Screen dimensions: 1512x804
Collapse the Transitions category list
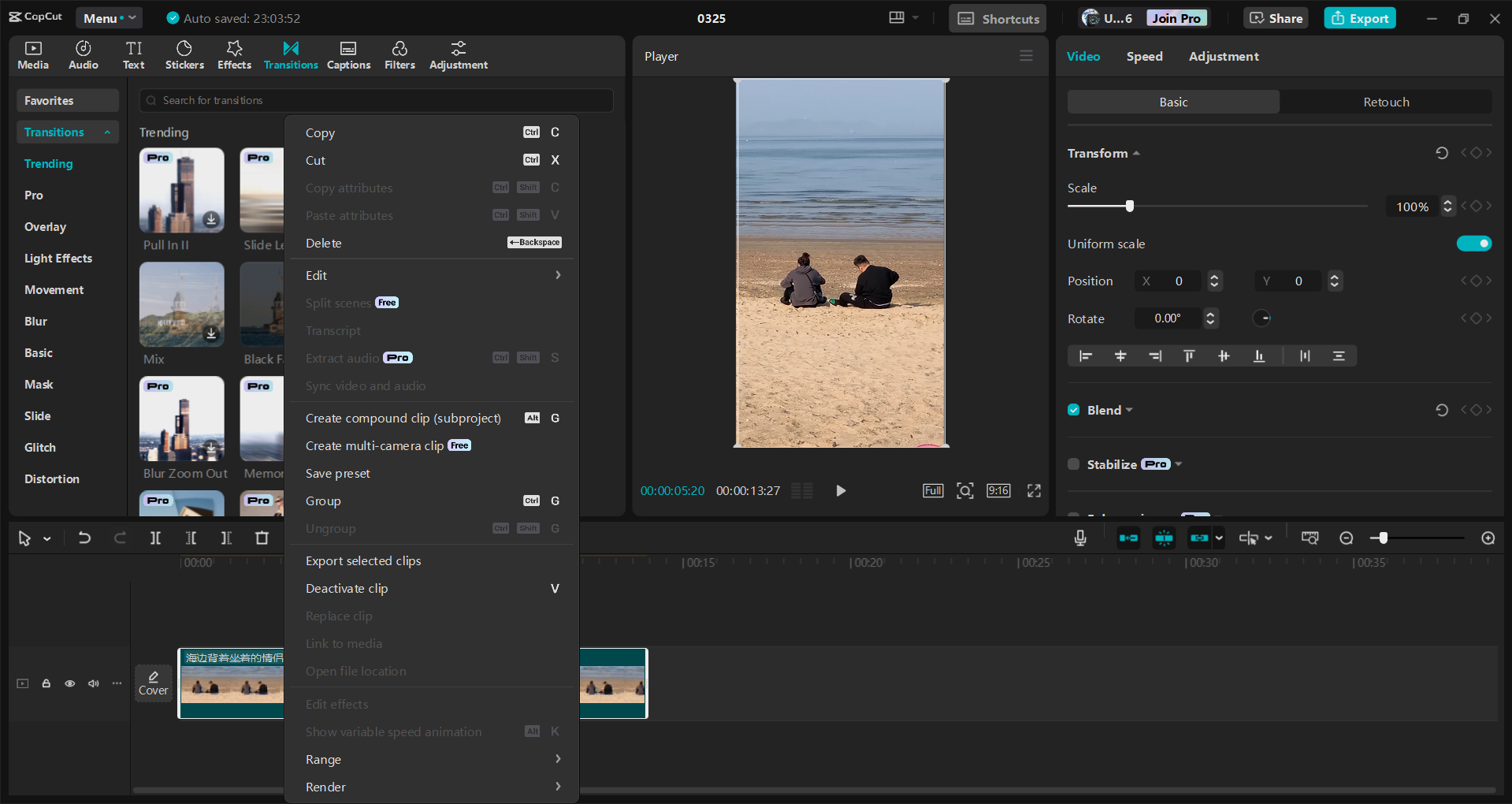coord(107,132)
